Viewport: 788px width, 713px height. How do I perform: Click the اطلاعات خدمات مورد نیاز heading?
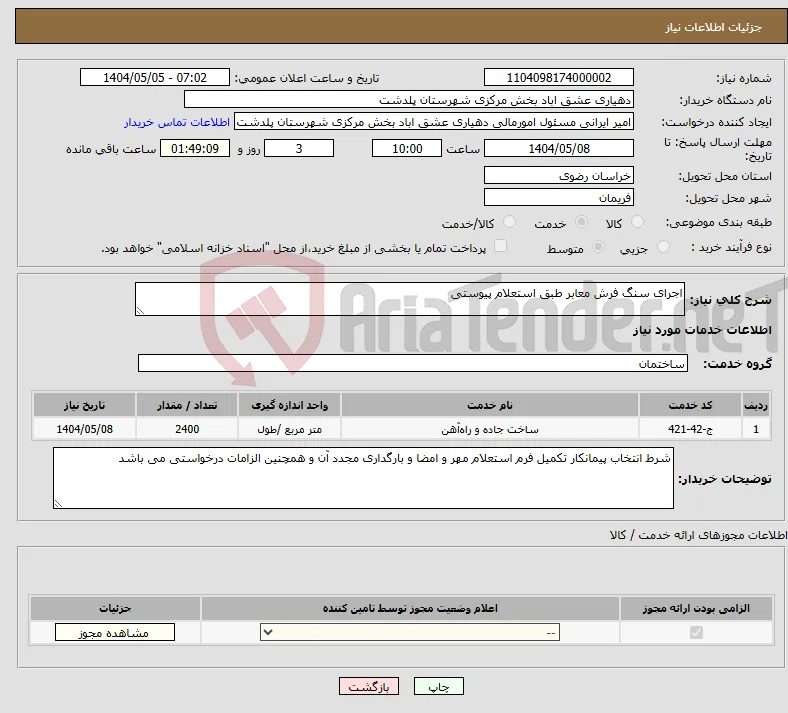(702, 330)
